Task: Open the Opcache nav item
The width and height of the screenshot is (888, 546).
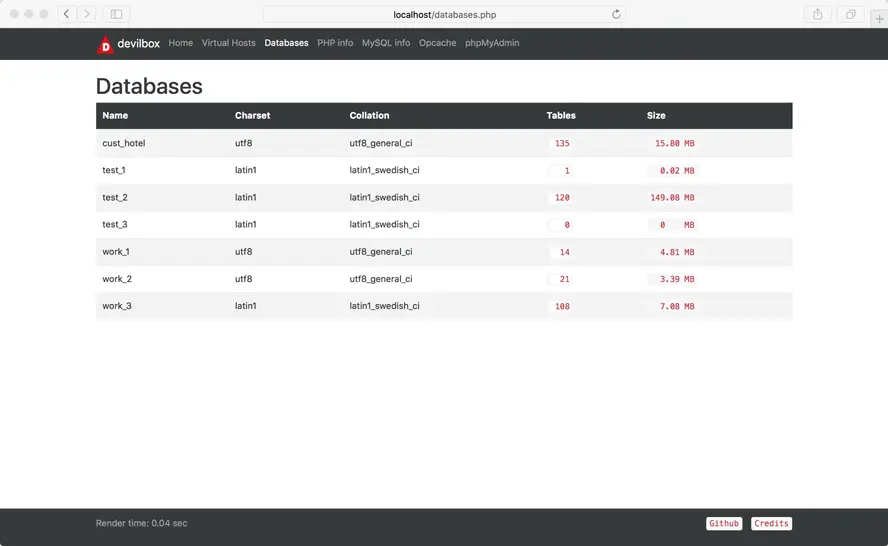Action: click(x=438, y=43)
